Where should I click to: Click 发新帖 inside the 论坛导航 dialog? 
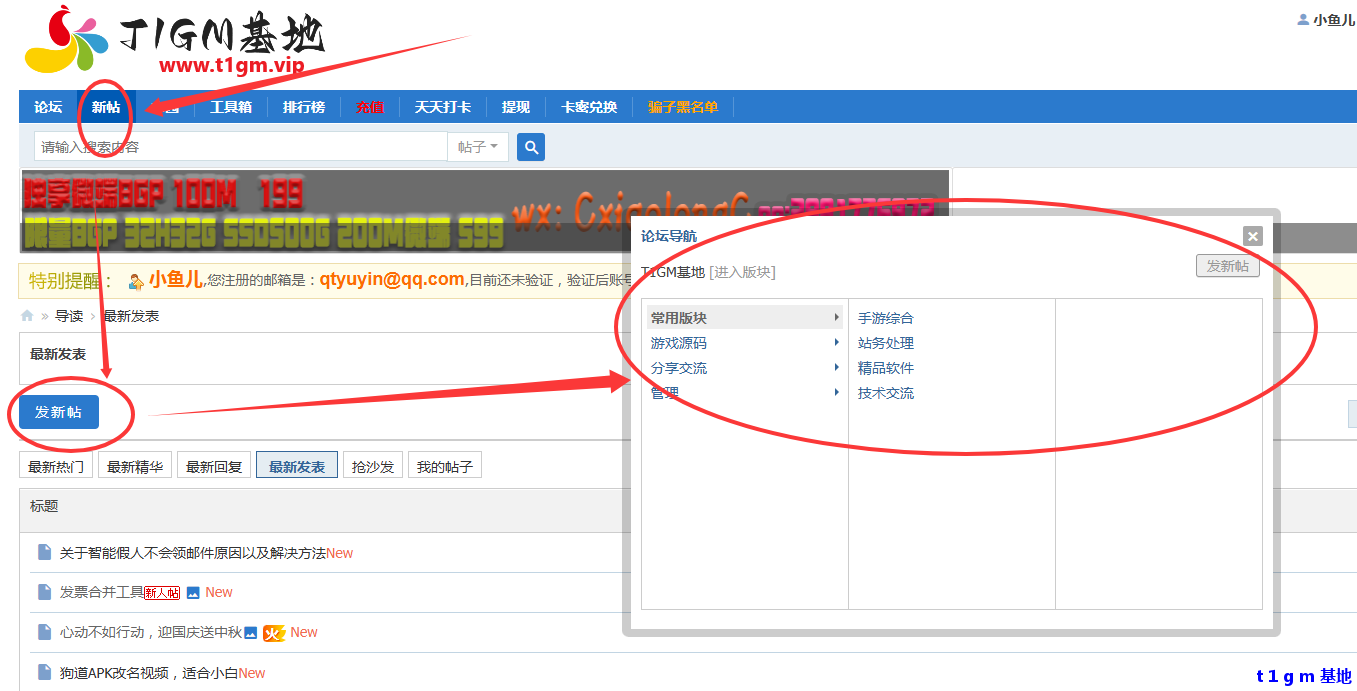coord(1227,265)
